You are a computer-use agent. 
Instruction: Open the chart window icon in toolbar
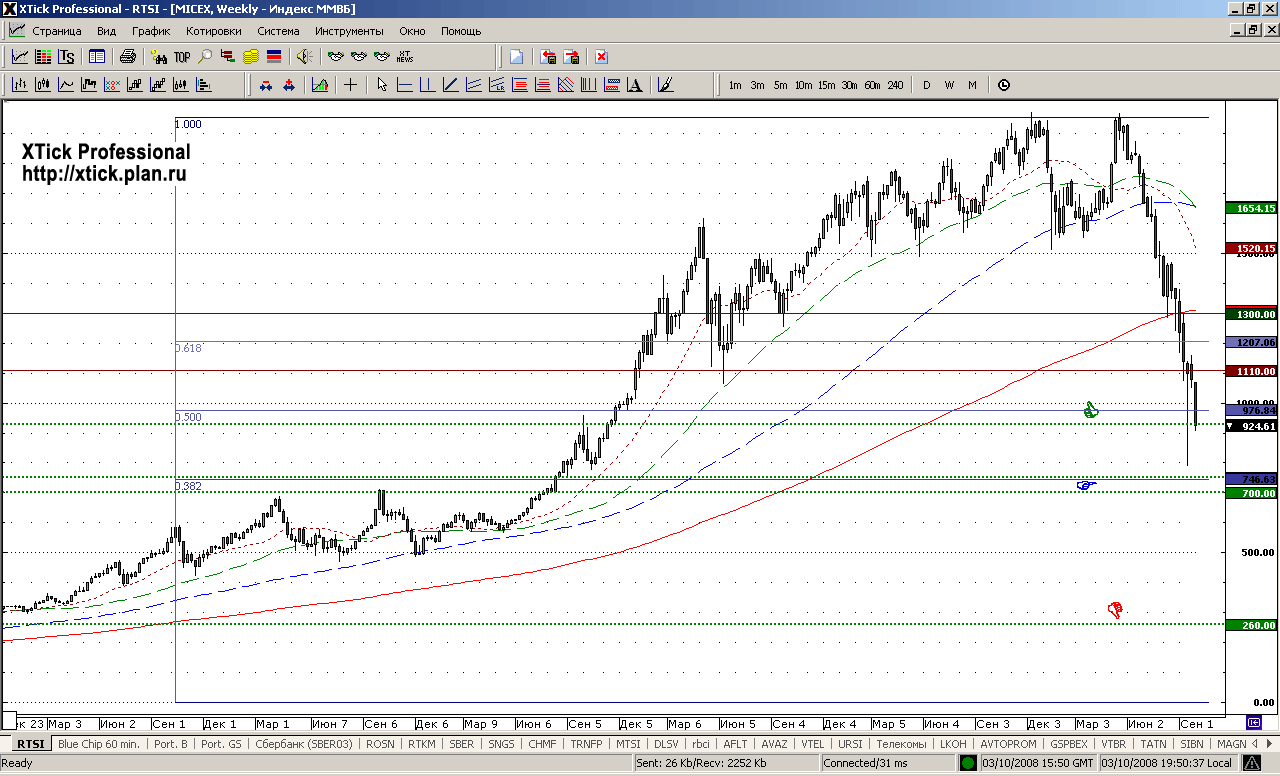point(19,56)
